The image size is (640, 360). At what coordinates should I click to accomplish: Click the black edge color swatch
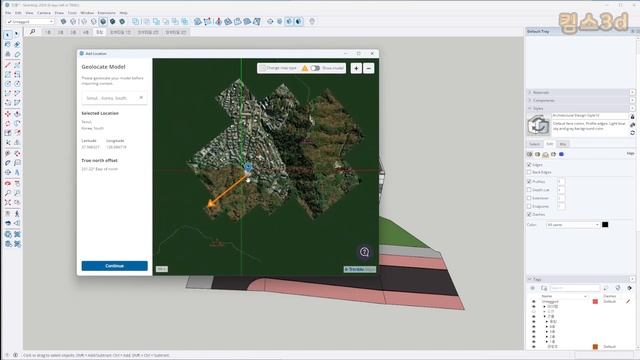(605, 225)
